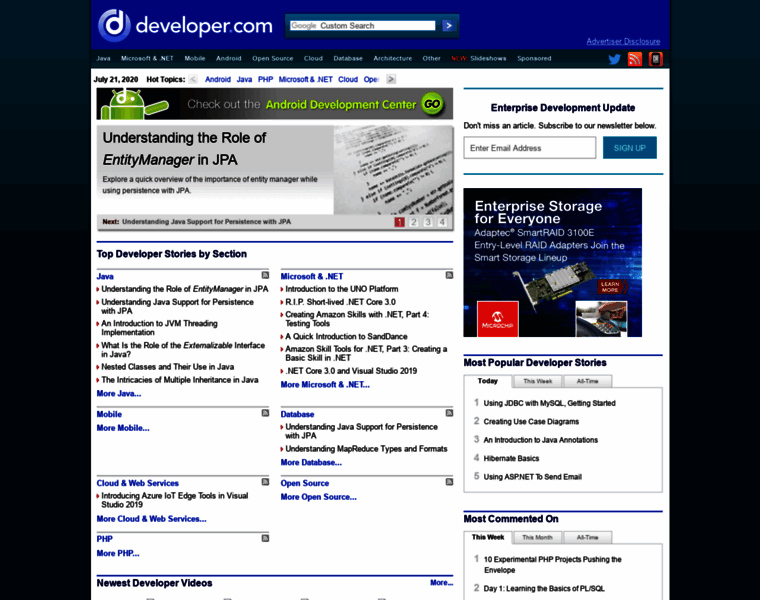Click the SIGN UP newsletter button
Viewport: 760px width, 600px height.
click(x=630, y=148)
